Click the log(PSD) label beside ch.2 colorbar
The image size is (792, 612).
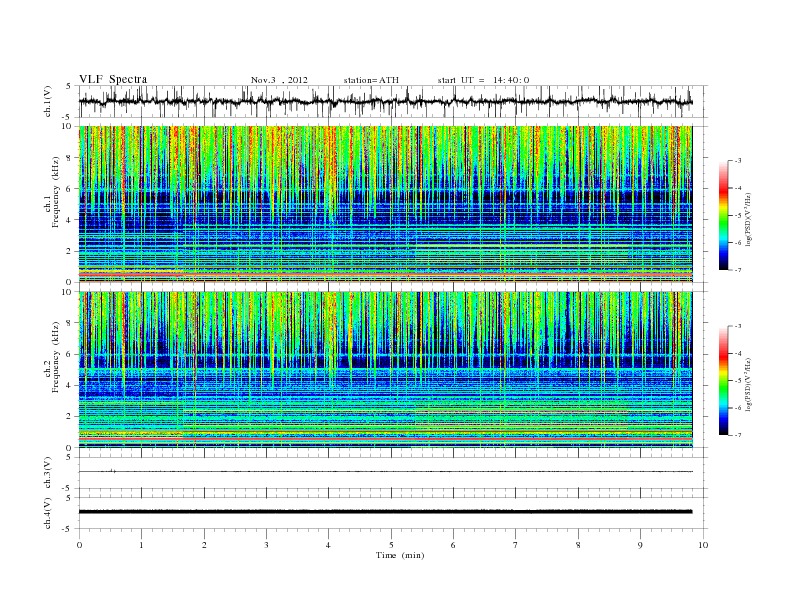click(x=748, y=385)
